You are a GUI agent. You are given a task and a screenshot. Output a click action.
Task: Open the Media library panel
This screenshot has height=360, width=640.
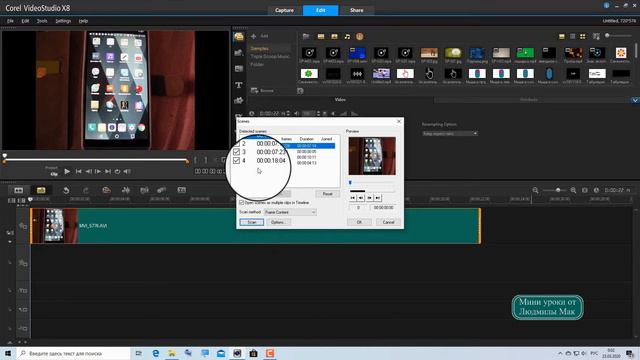click(x=239, y=37)
